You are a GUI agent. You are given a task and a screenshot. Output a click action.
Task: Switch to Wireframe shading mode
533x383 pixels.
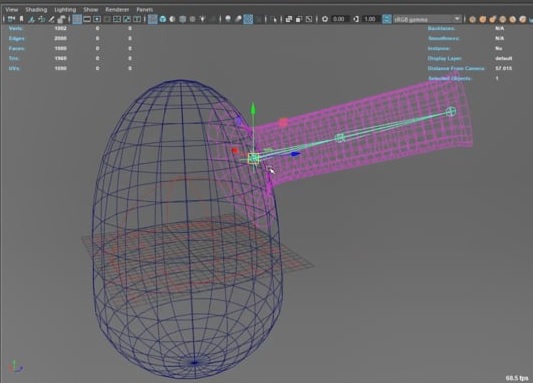pyautogui.click(x=153, y=19)
